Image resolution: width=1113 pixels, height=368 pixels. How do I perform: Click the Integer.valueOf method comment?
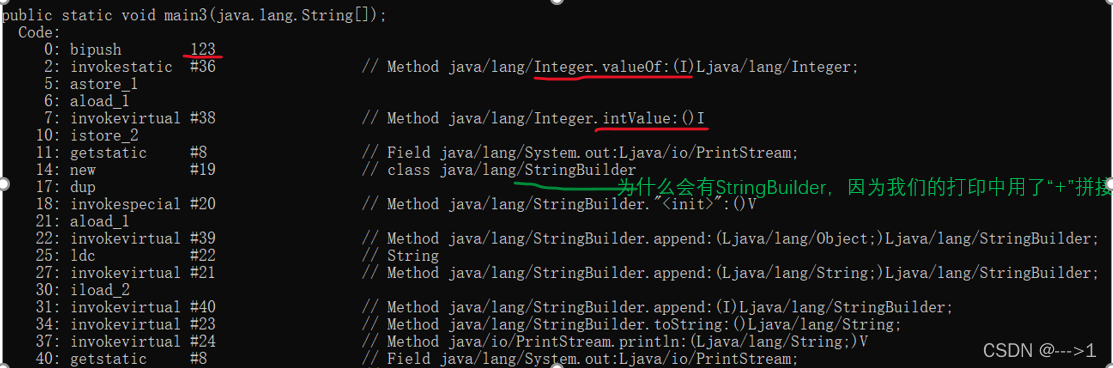610,67
